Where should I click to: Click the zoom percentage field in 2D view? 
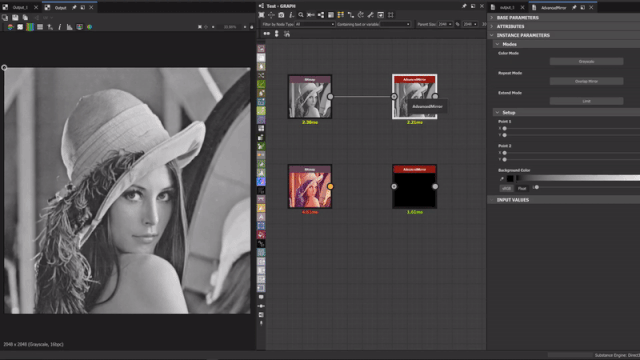coord(230,27)
